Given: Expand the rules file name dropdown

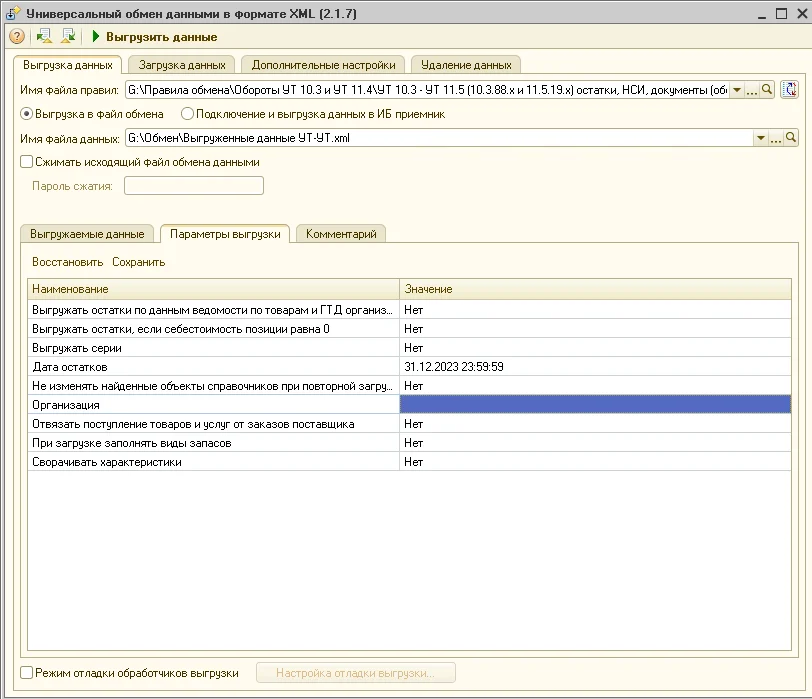Looking at the screenshot, I should [738, 90].
